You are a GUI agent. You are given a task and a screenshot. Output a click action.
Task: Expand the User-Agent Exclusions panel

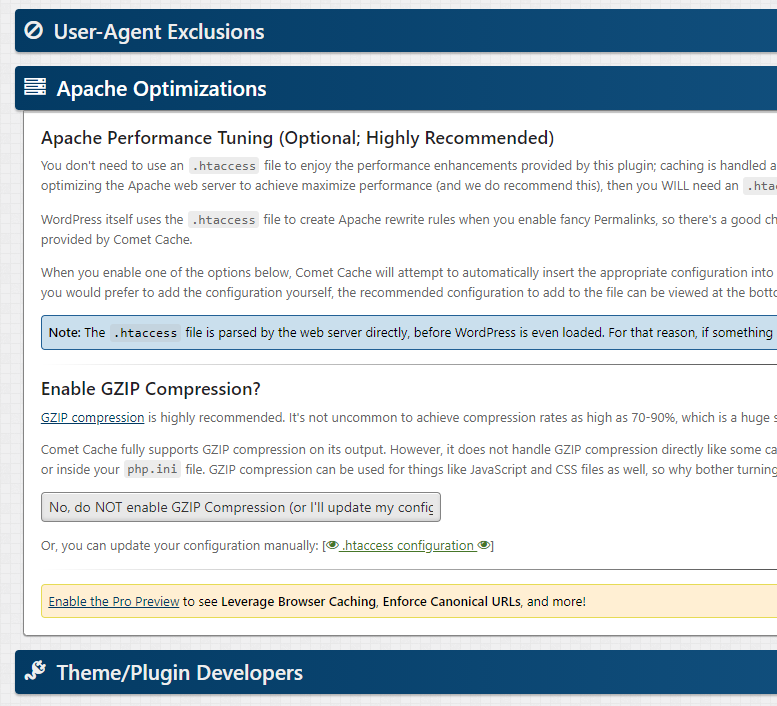(396, 31)
